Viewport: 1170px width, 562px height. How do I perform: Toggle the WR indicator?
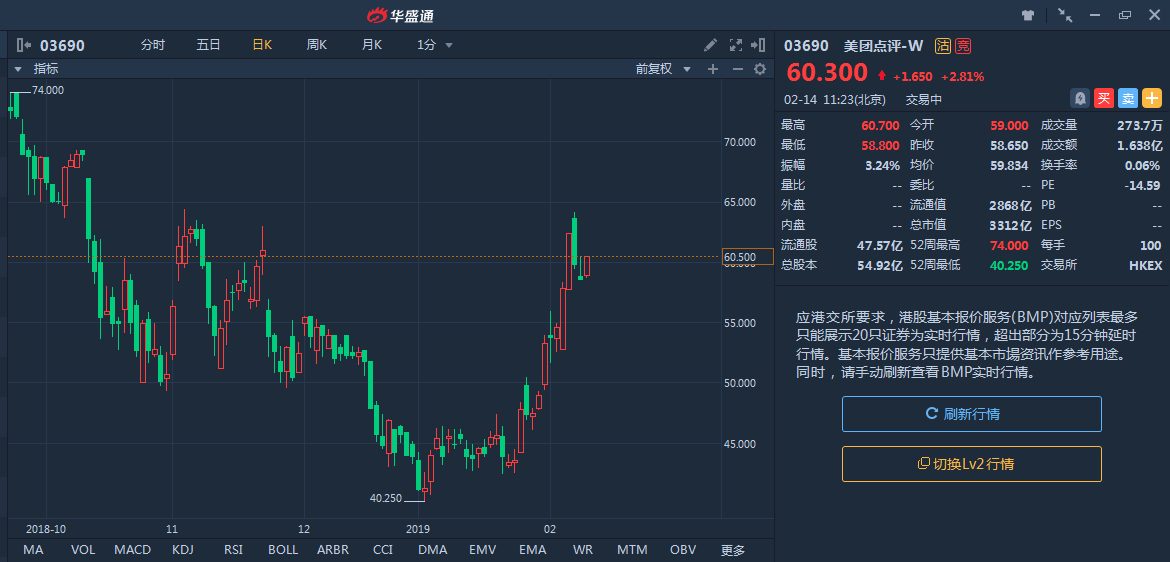click(x=583, y=550)
